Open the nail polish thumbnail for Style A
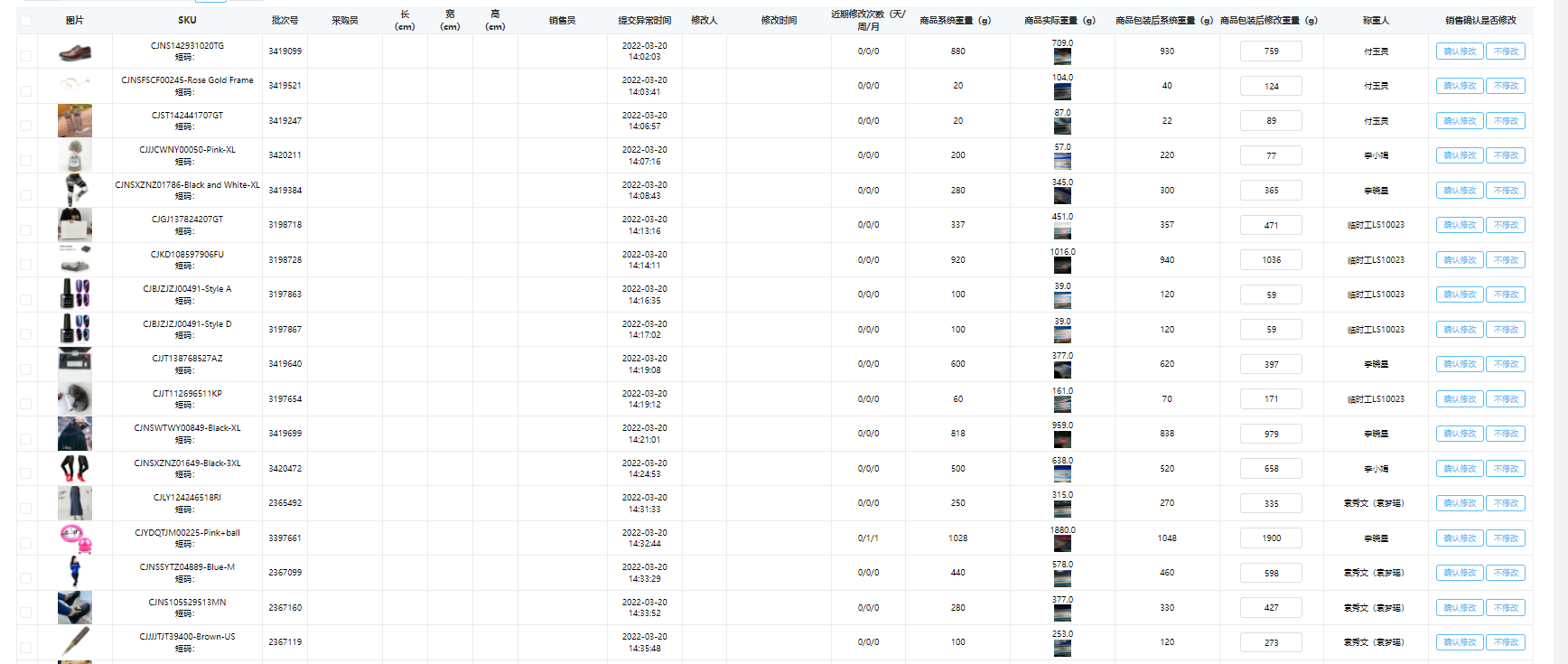The height and width of the screenshot is (664, 1568). [75, 295]
